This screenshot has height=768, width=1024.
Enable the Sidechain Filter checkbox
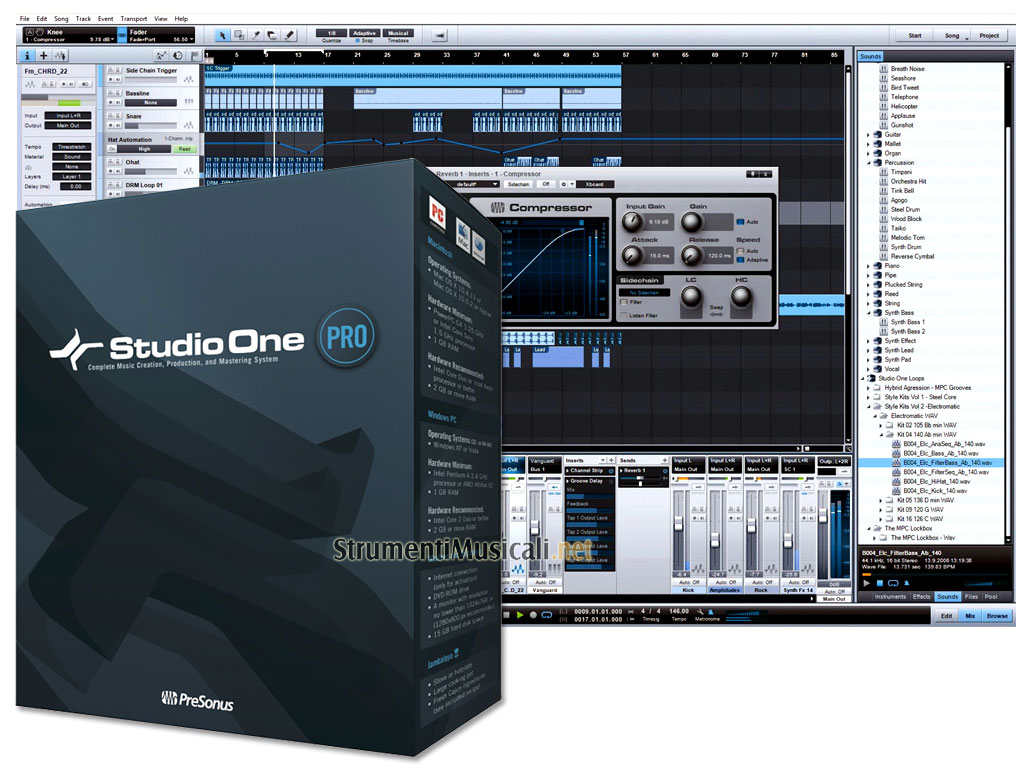(x=624, y=301)
